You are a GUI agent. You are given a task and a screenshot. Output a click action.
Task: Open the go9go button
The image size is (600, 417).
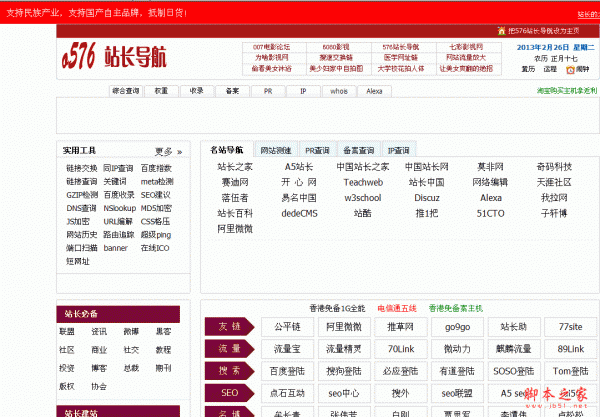457,327
